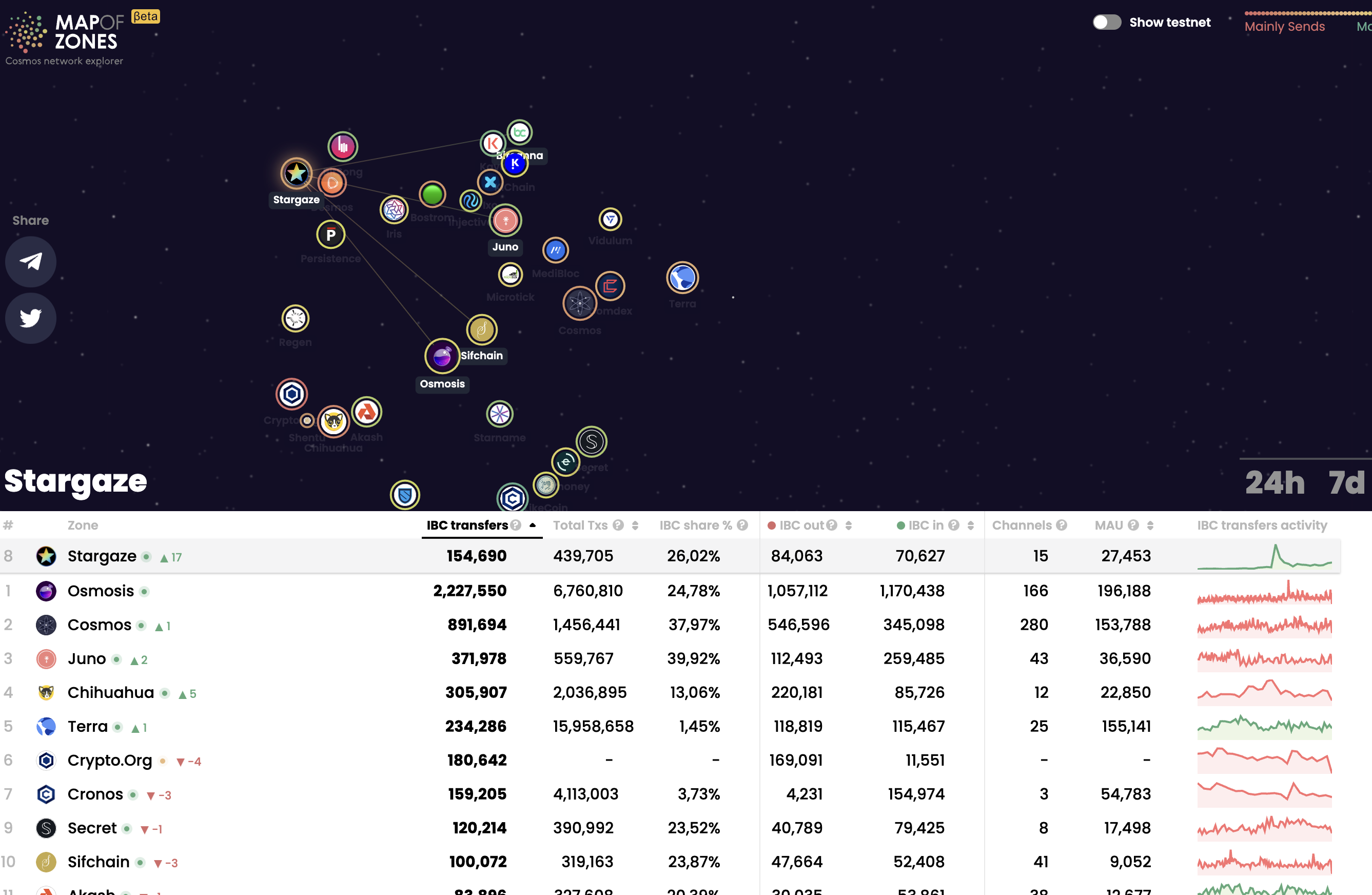Open the Cosmos zone row

click(99, 625)
